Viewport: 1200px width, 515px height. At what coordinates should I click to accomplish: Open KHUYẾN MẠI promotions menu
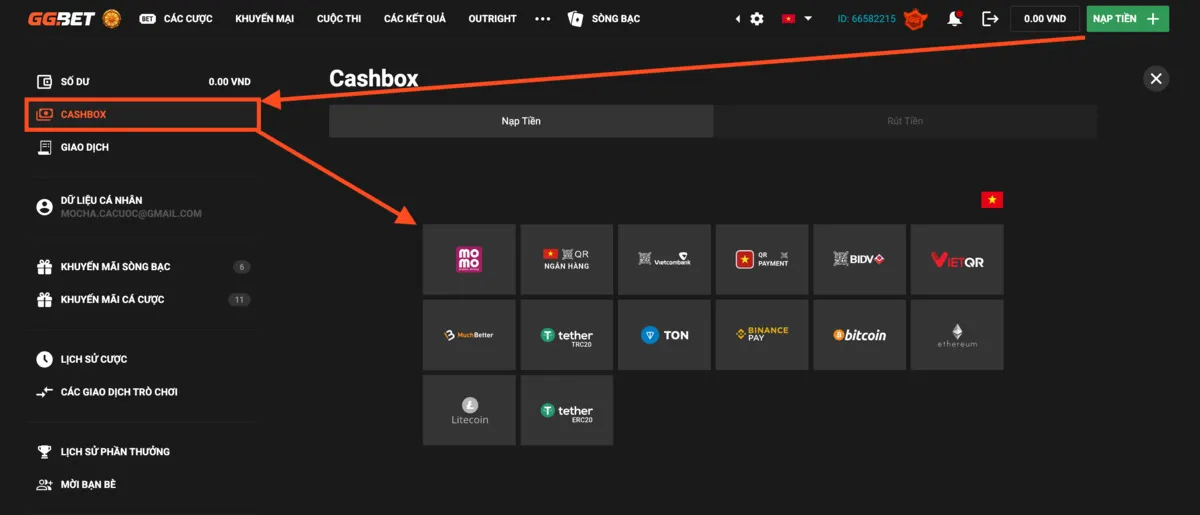[264, 19]
